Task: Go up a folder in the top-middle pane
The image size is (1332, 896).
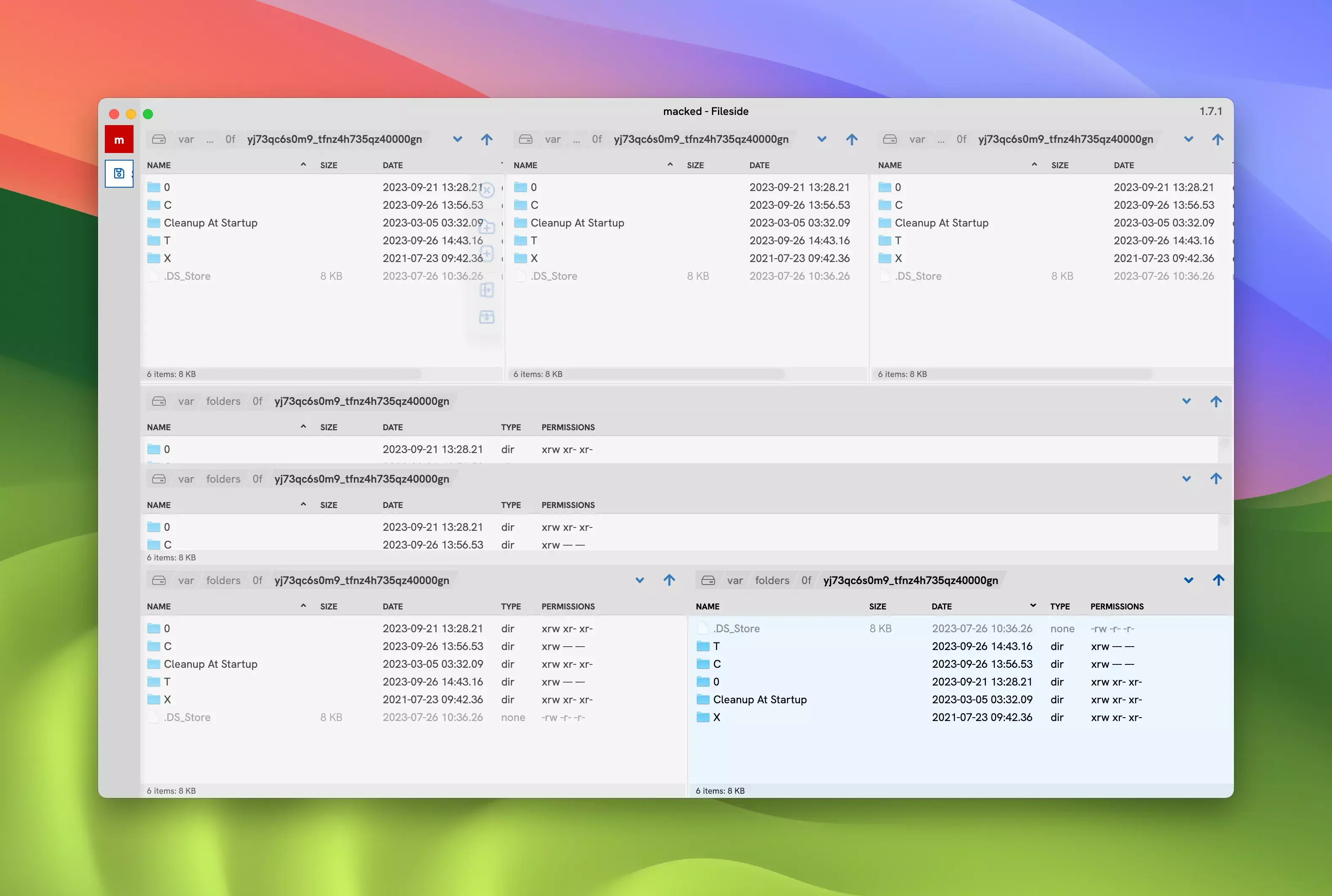Action: [x=851, y=139]
